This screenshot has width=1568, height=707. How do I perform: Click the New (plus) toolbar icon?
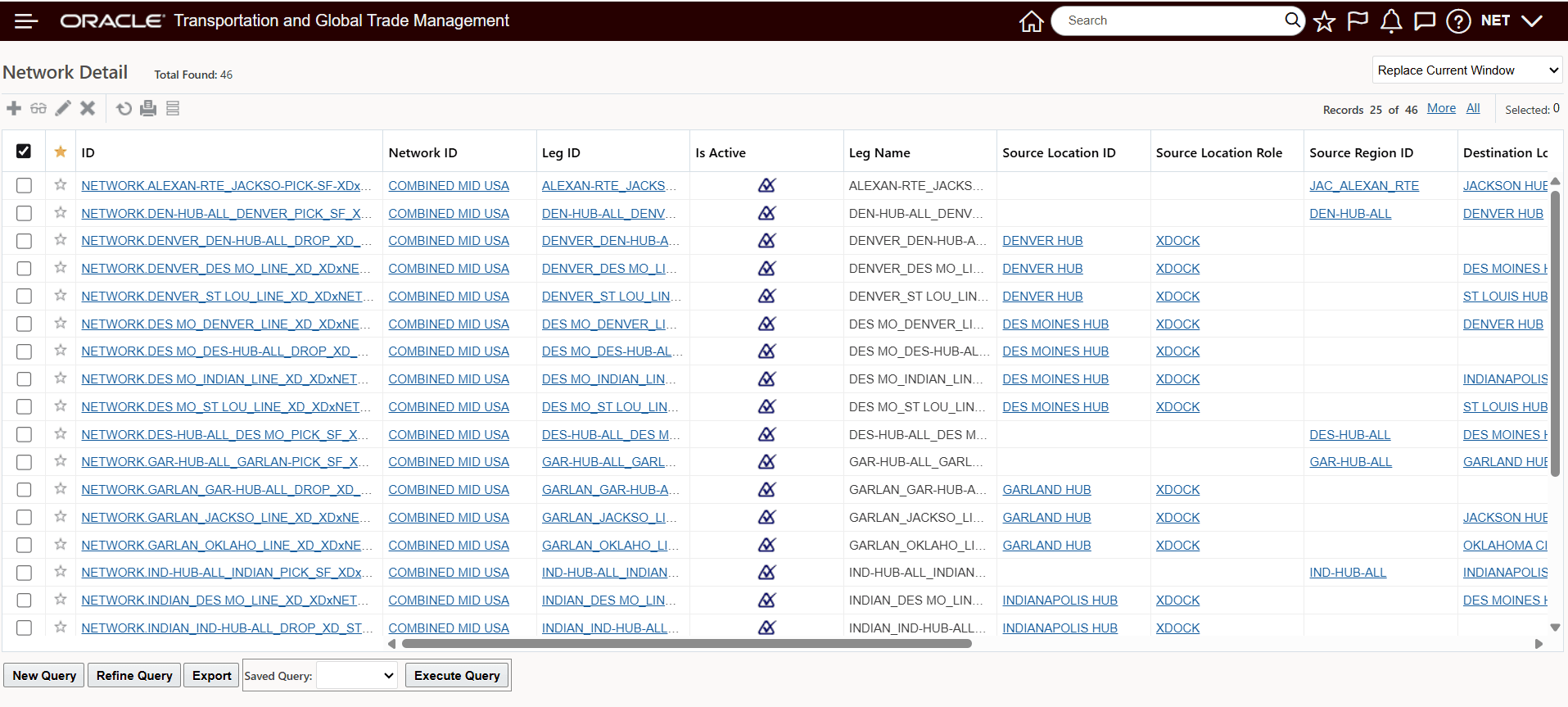click(14, 108)
